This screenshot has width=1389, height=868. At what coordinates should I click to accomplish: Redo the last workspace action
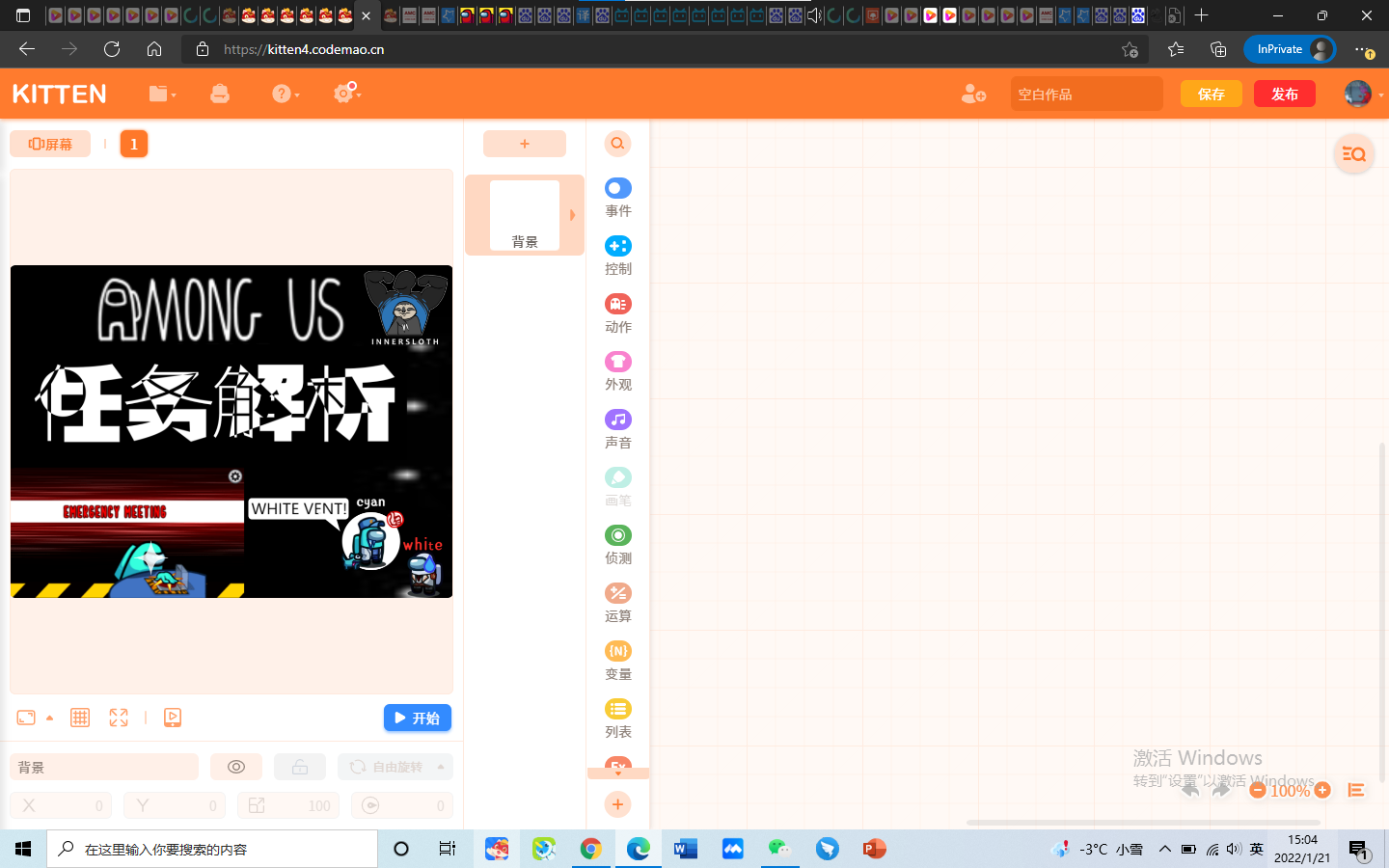(1221, 790)
